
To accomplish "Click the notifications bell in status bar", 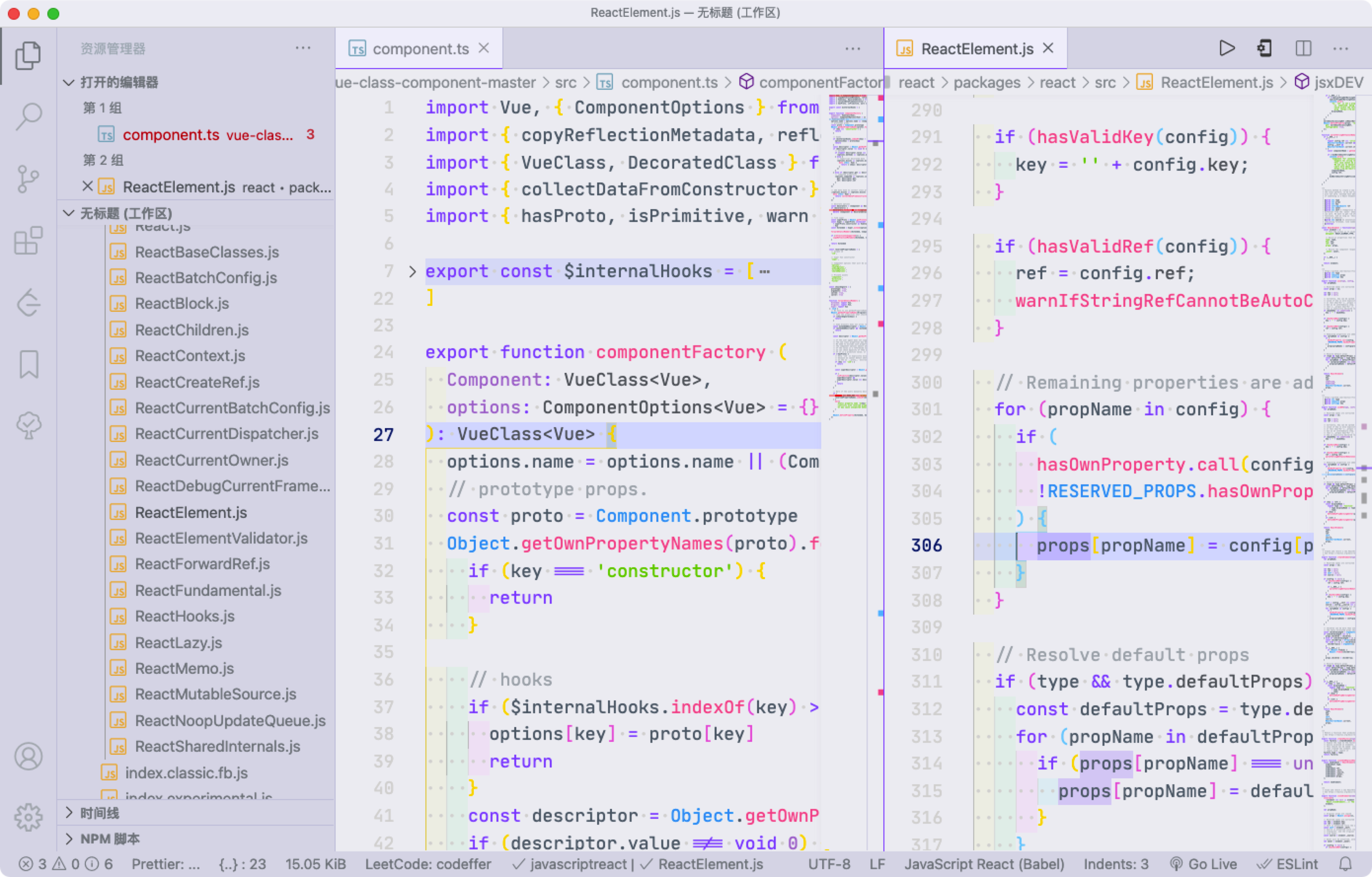I will [x=1345, y=864].
